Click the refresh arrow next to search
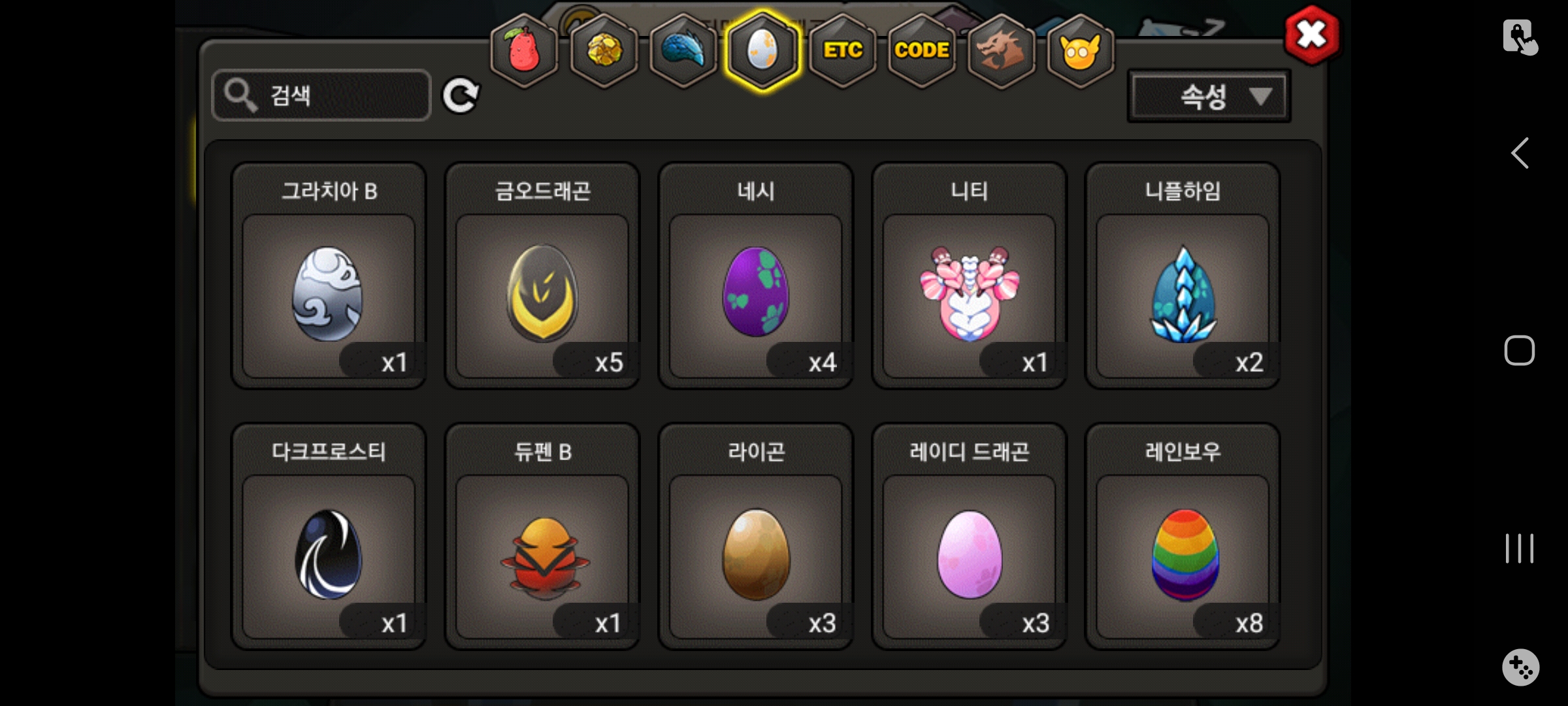 pos(461,96)
